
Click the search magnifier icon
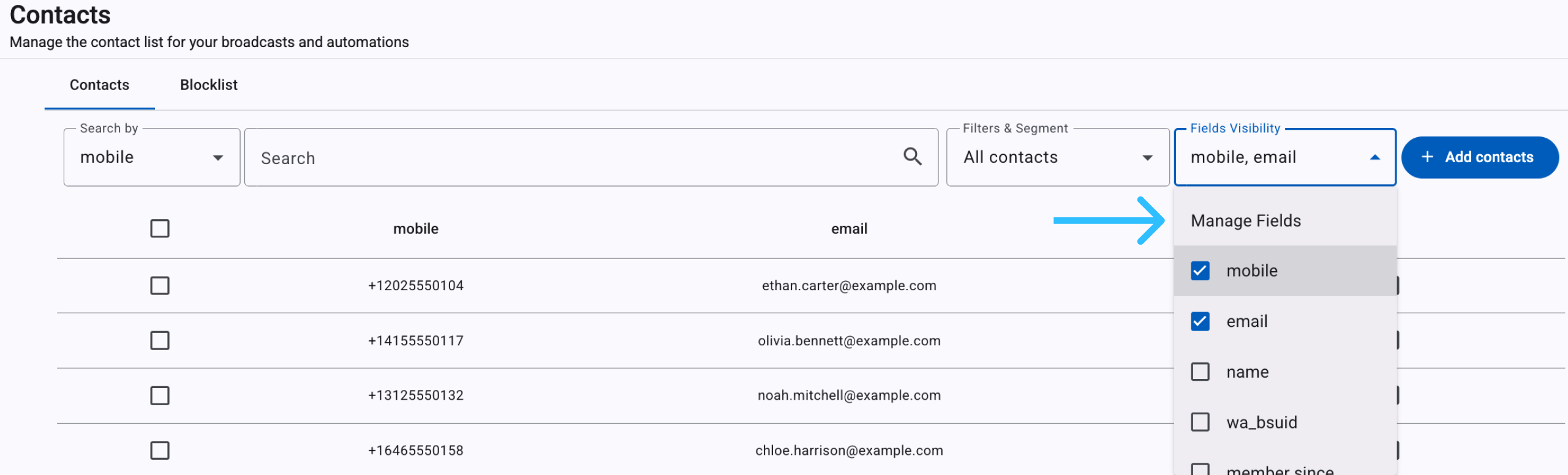click(912, 157)
